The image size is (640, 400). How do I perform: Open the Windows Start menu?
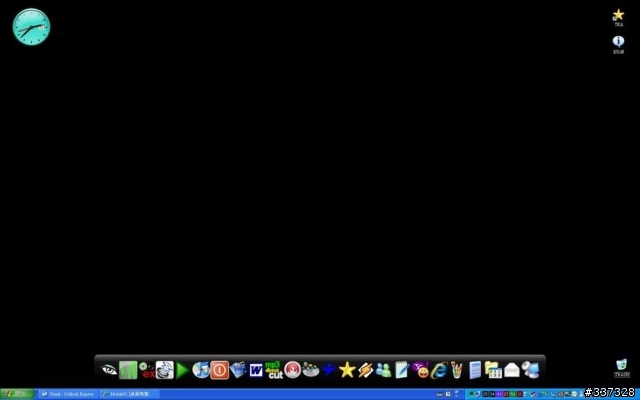click(17, 394)
